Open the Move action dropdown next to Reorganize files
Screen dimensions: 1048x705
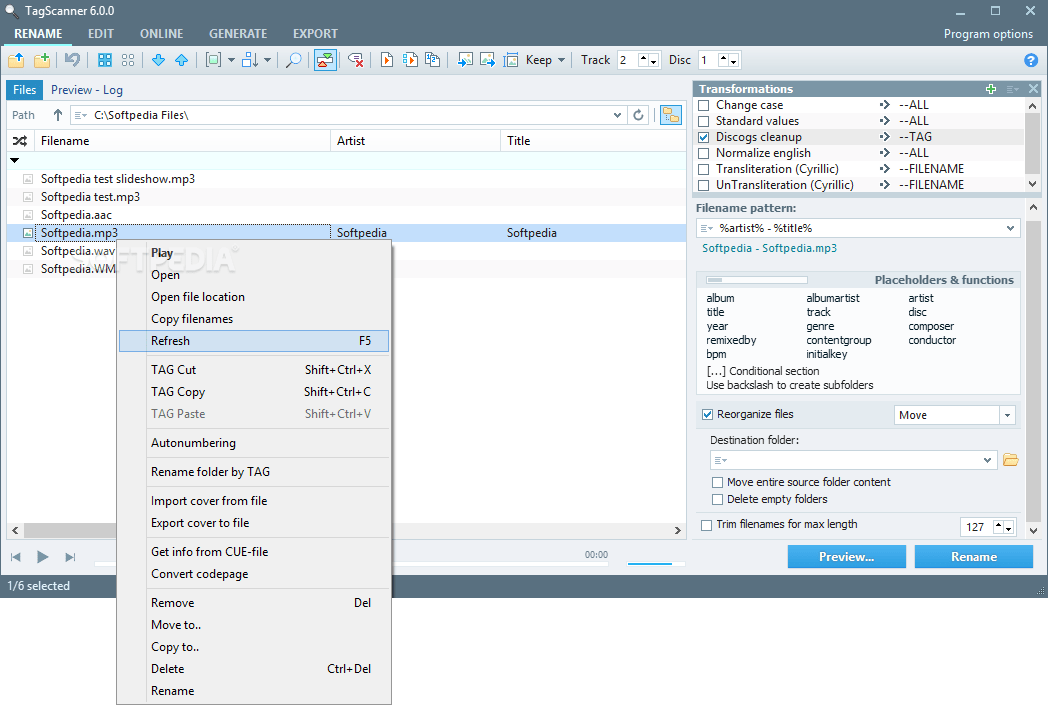tap(1007, 414)
